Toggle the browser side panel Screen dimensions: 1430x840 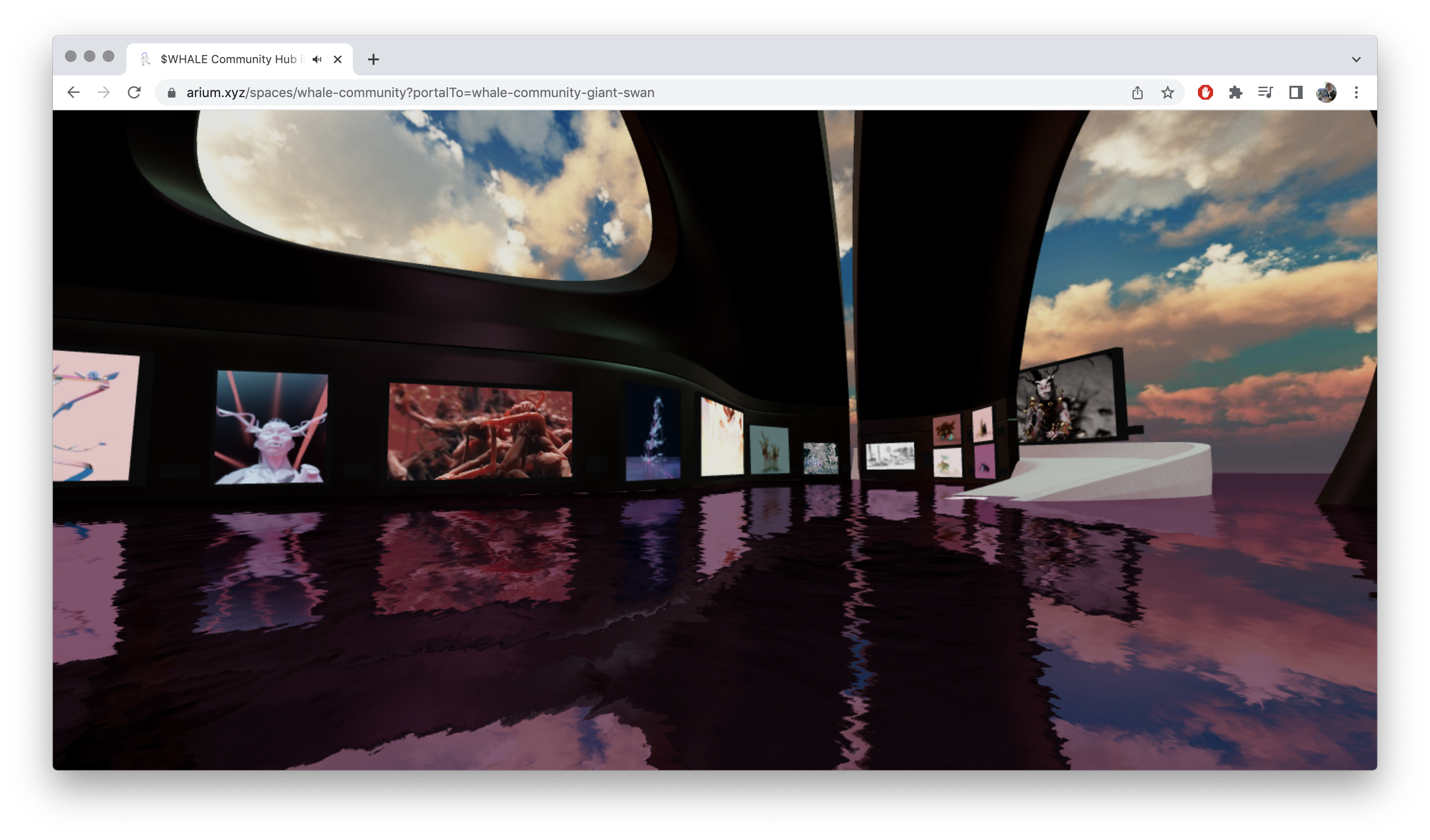[1296, 92]
